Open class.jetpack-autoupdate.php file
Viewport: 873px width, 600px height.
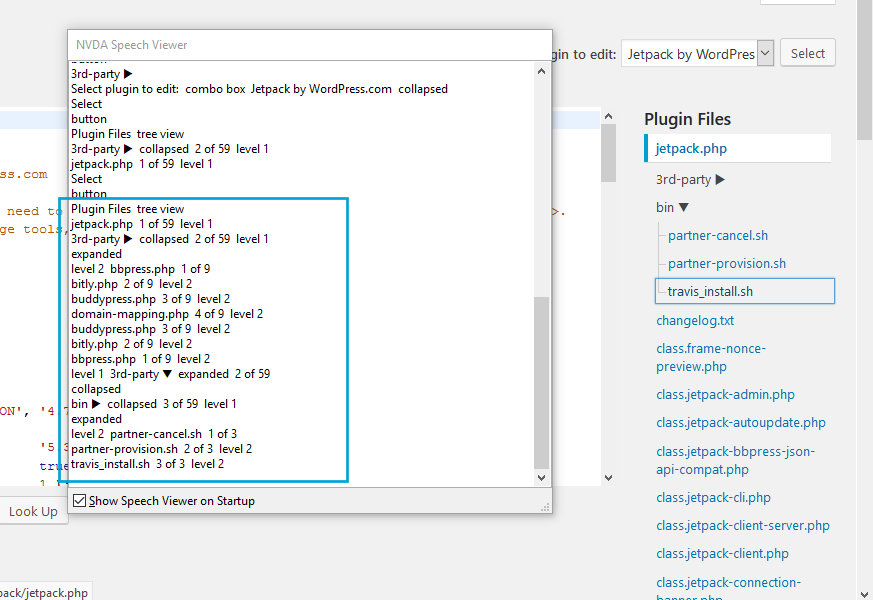[741, 423]
